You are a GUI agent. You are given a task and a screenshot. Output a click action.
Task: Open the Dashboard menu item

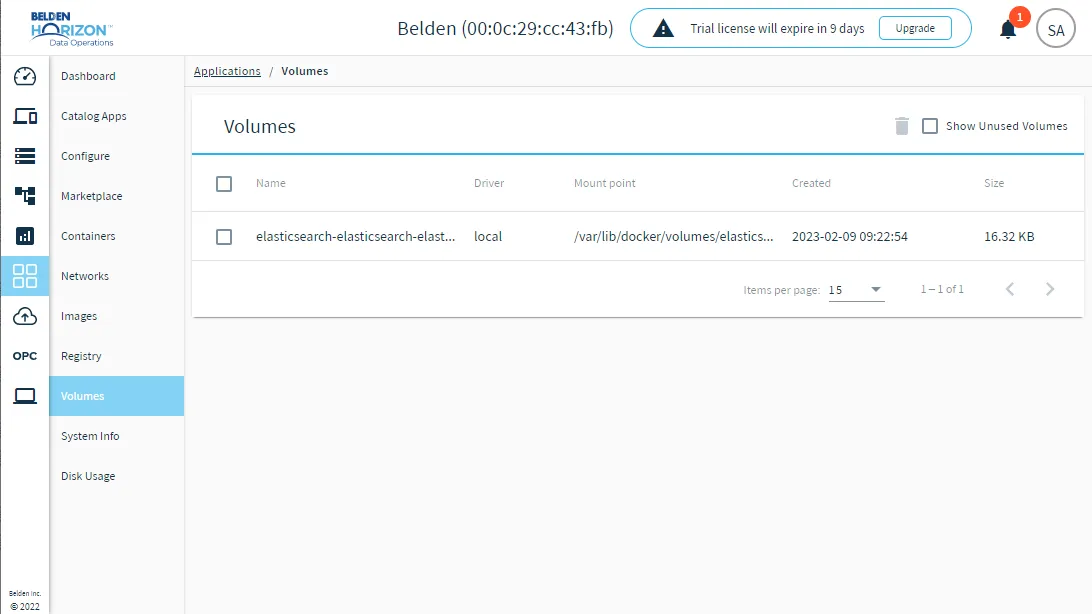point(88,76)
